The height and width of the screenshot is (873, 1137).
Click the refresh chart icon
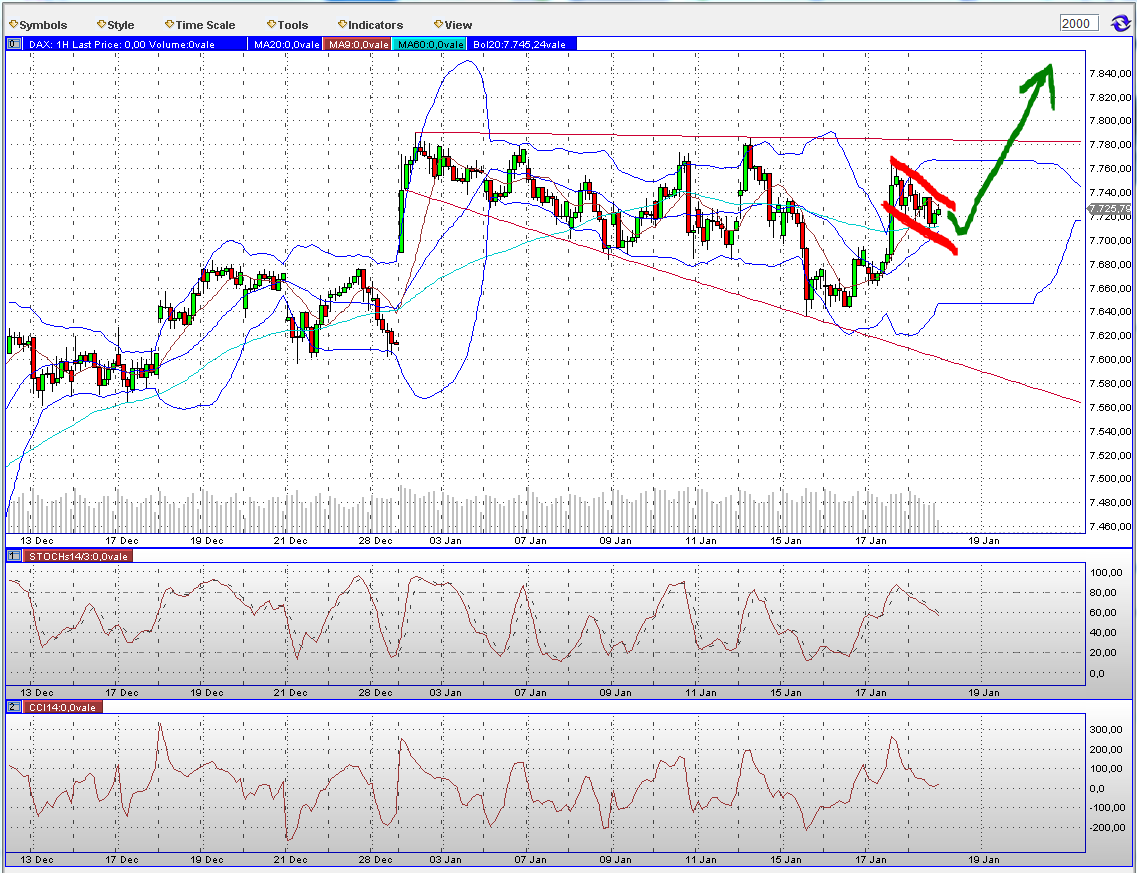pyautogui.click(x=1120, y=23)
